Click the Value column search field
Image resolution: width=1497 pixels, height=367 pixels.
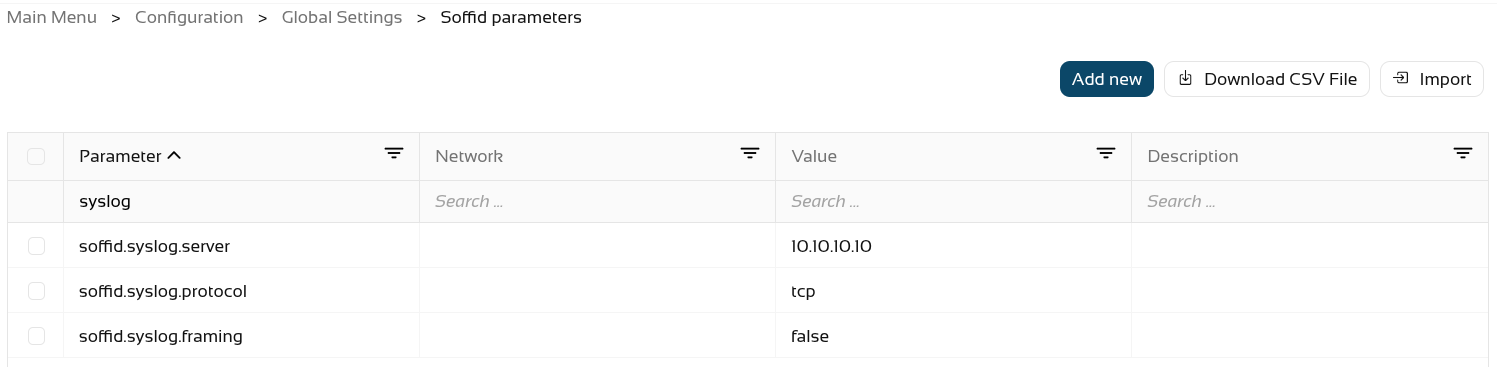pyautogui.click(x=953, y=201)
